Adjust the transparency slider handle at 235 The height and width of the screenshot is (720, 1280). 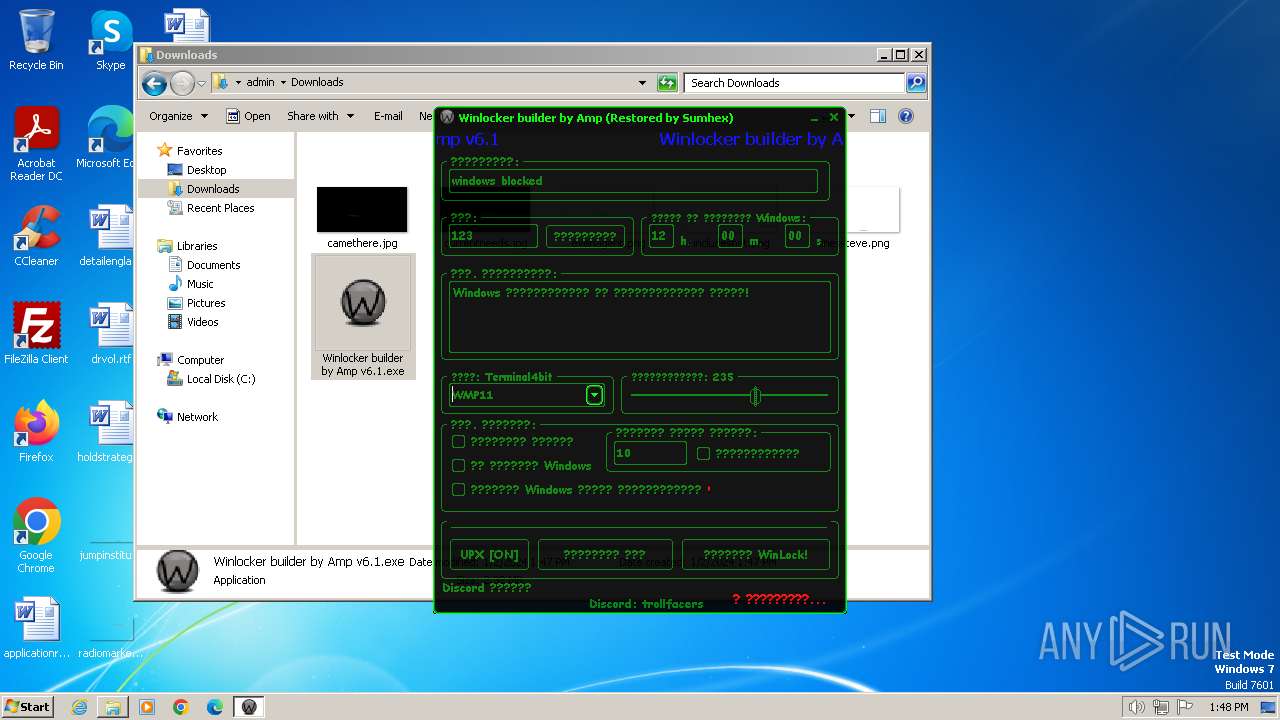pos(756,396)
